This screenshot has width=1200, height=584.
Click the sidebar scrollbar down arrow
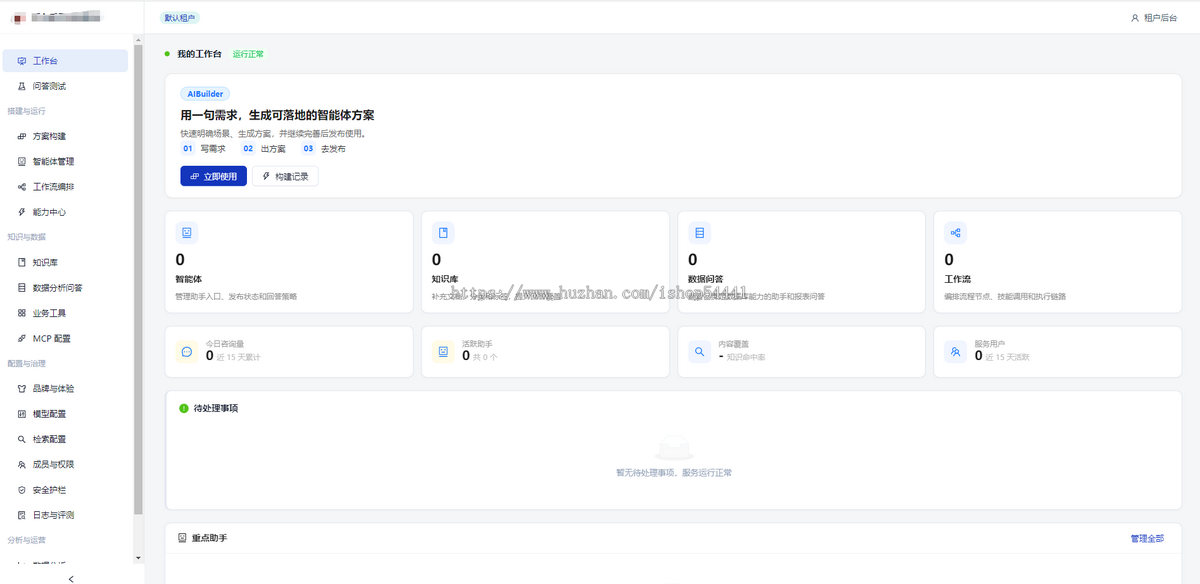138,557
